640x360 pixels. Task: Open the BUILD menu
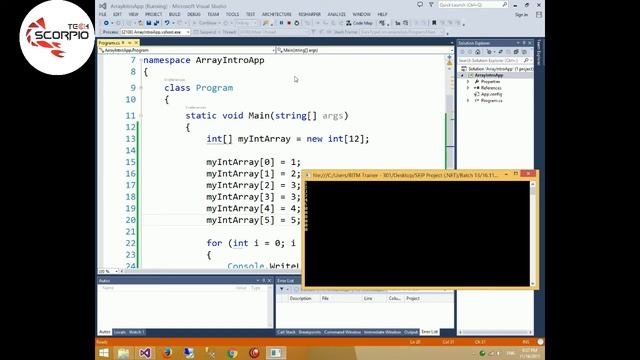coord(175,14)
